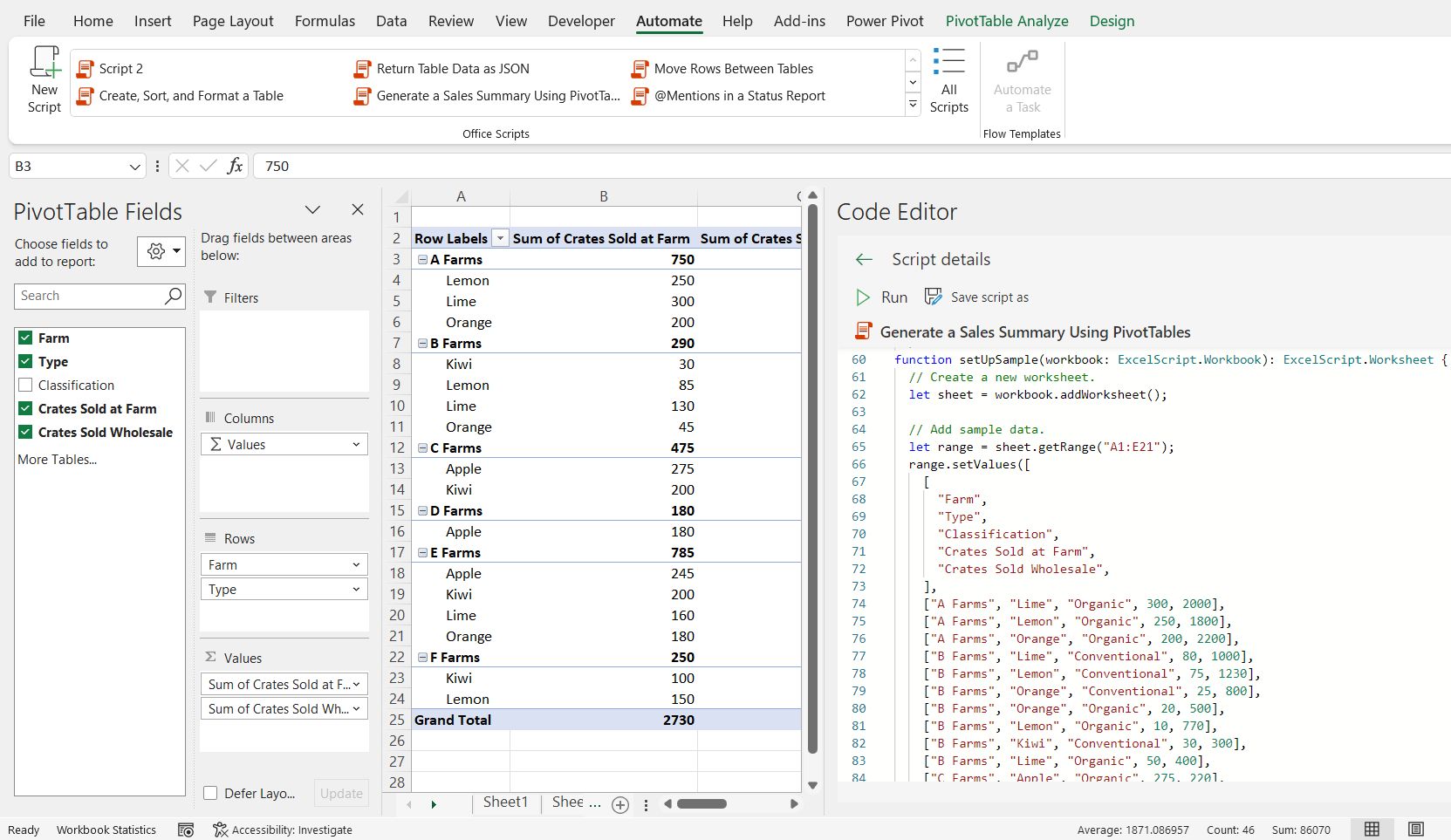Image resolution: width=1451 pixels, height=840 pixels.
Task: Collapse the A Farms group
Action: [422, 259]
